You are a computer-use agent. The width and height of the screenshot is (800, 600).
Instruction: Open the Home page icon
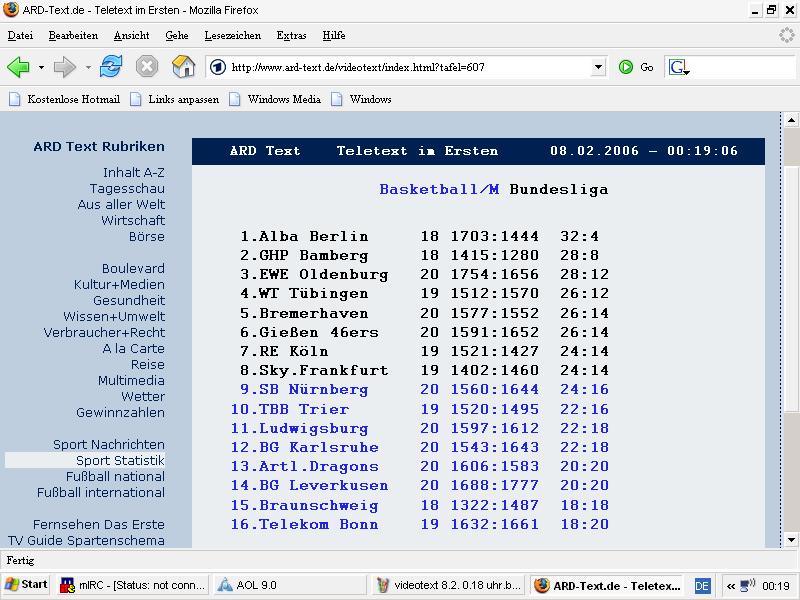pos(183,66)
